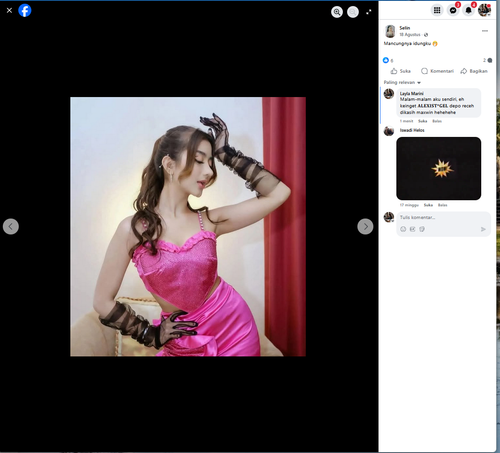
Task: Reply to the 17 minggu comment
Action: (443, 205)
